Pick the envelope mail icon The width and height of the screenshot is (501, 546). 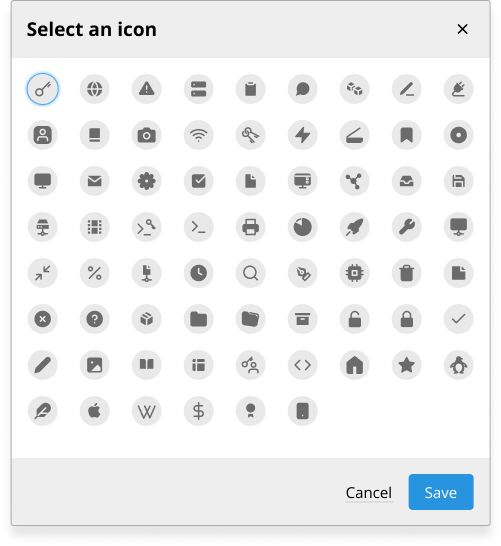[x=95, y=181]
